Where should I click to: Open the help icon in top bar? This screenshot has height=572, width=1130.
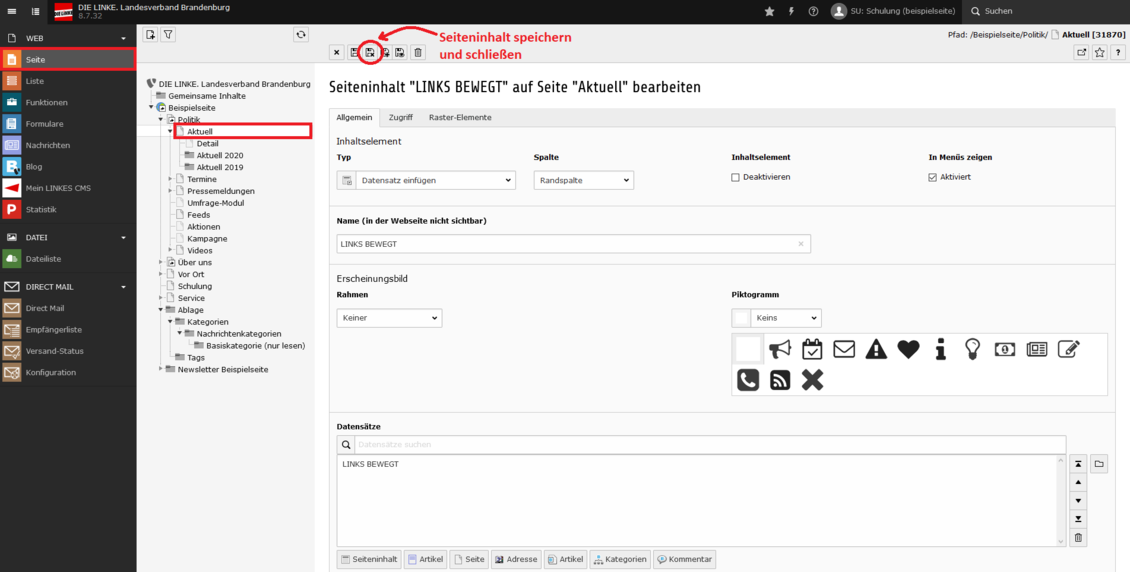pyautogui.click(x=814, y=12)
